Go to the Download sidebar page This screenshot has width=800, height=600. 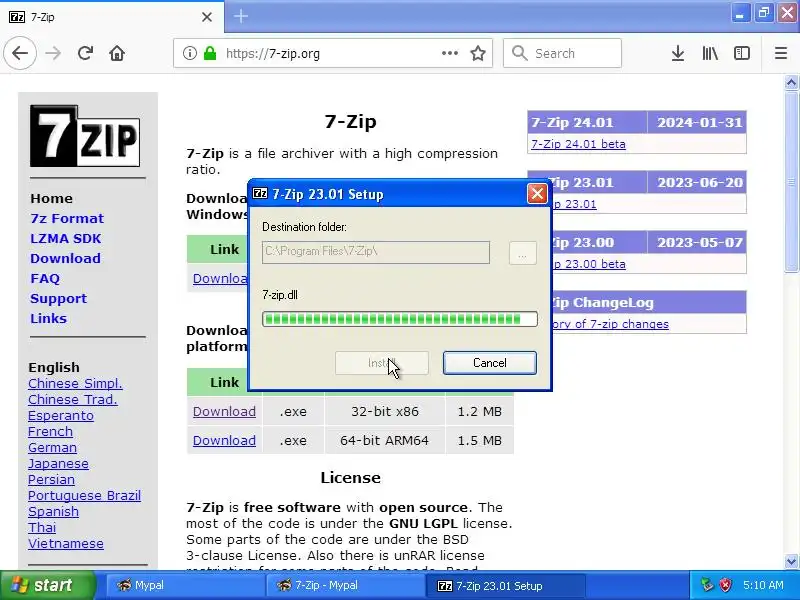coord(65,258)
